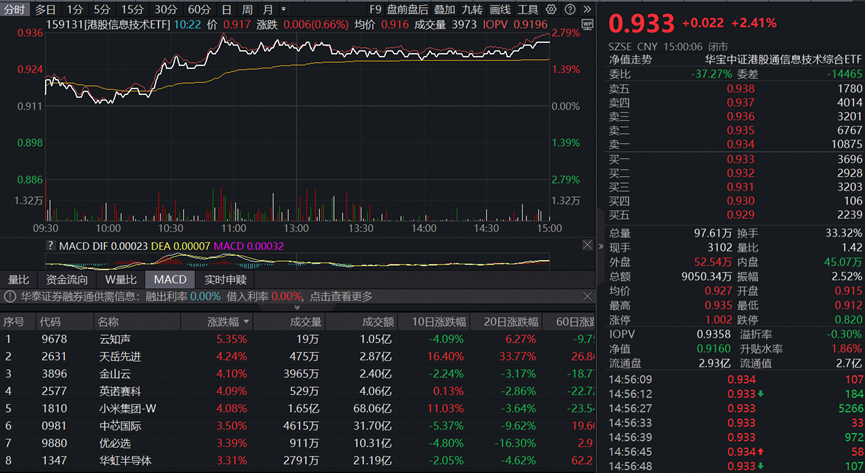Select 实时申赎 tab
865x473 pixels.
pos(225,279)
